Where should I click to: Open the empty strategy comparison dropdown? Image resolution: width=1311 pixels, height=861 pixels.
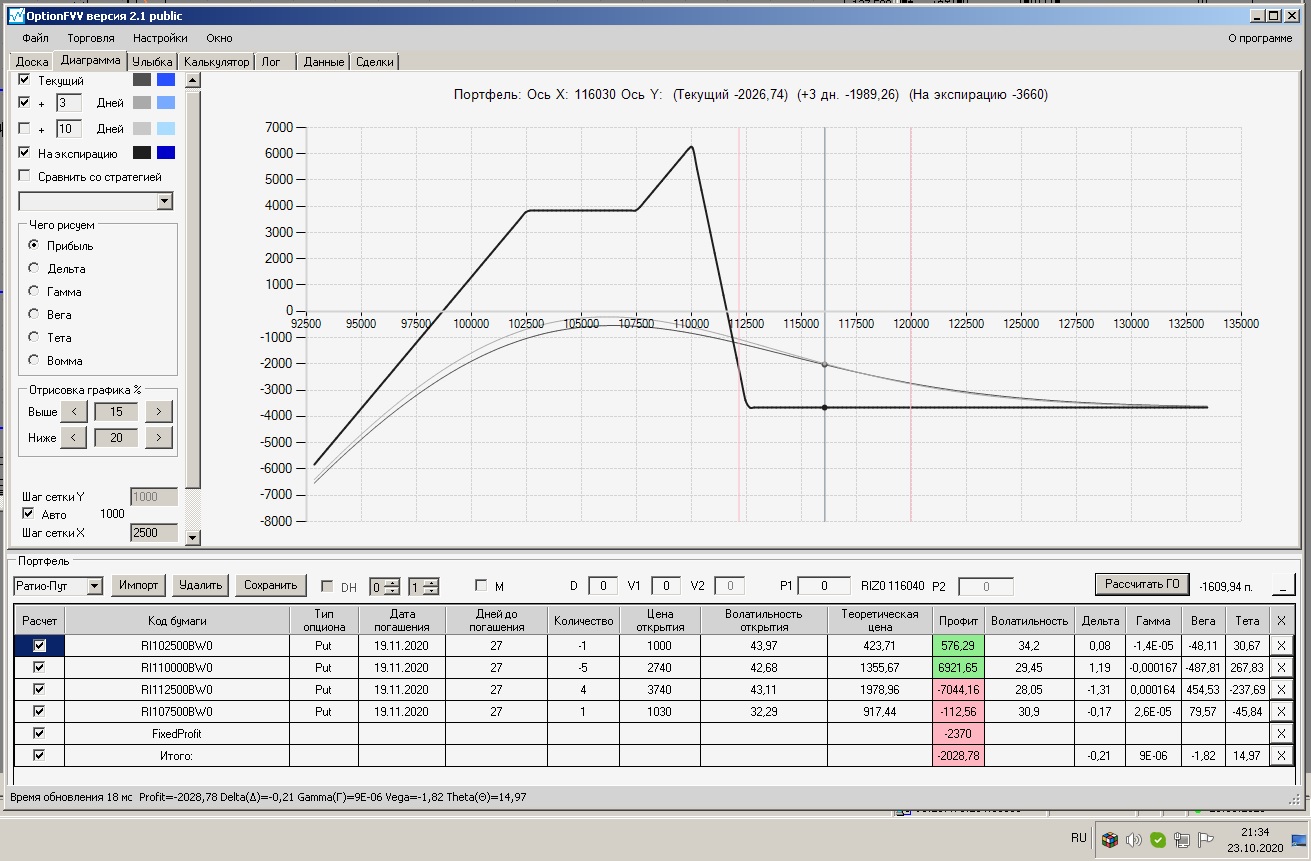(x=165, y=202)
